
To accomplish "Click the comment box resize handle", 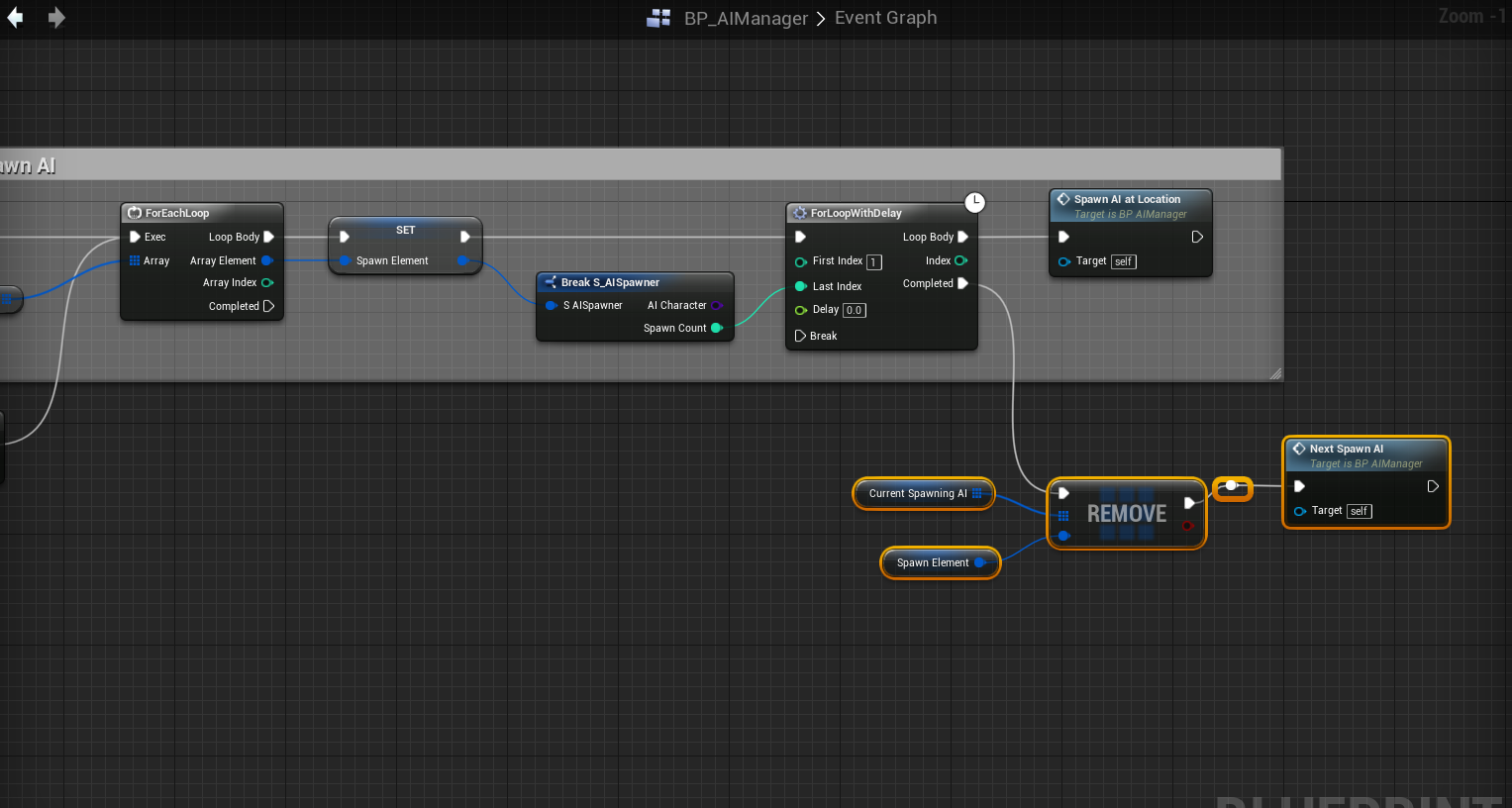I will [x=1275, y=373].
